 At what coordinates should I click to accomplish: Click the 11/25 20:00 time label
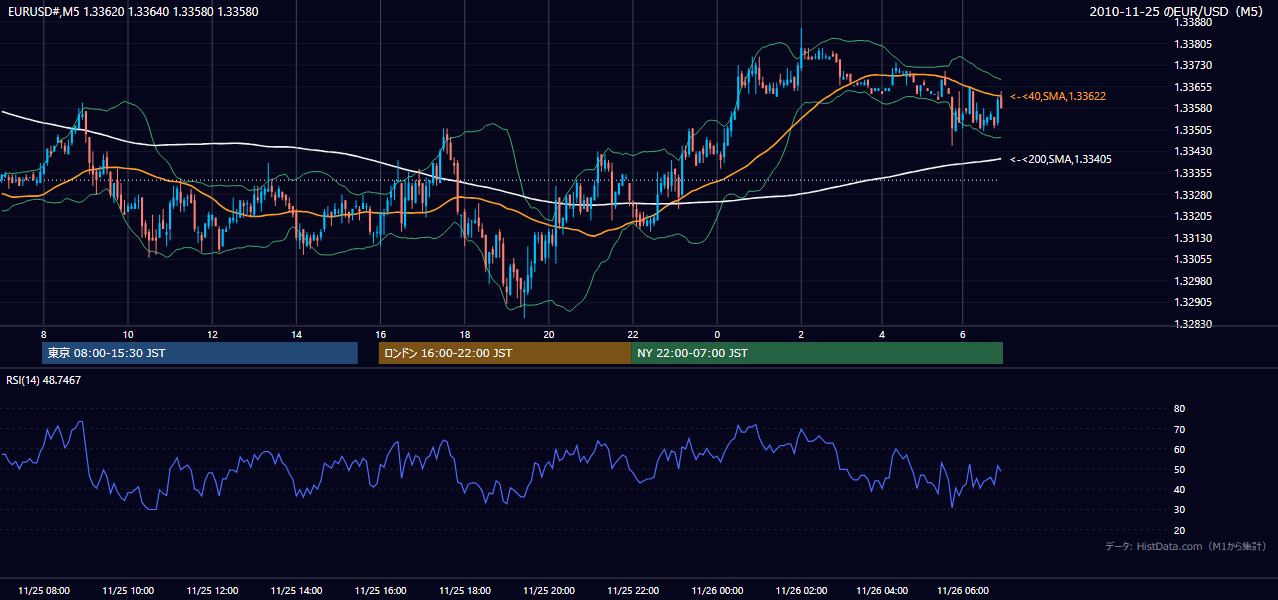tap(549, 591)
